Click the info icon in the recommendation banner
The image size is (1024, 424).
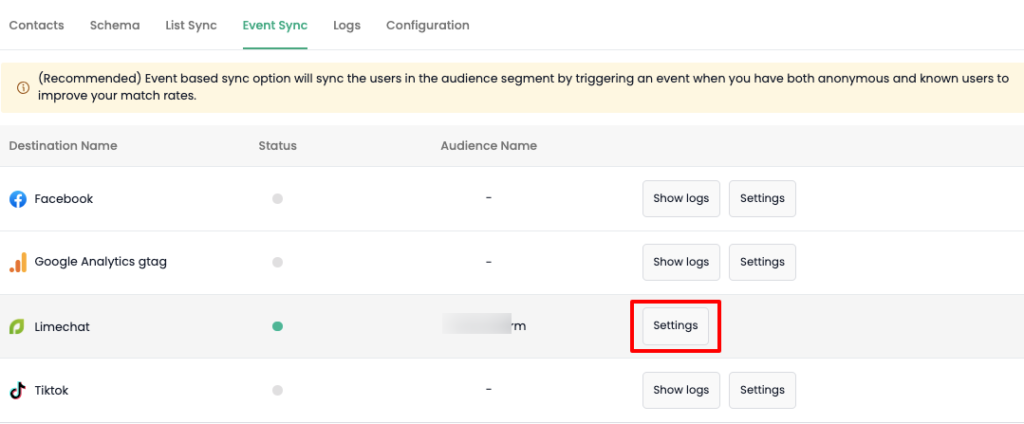point(23,87)
